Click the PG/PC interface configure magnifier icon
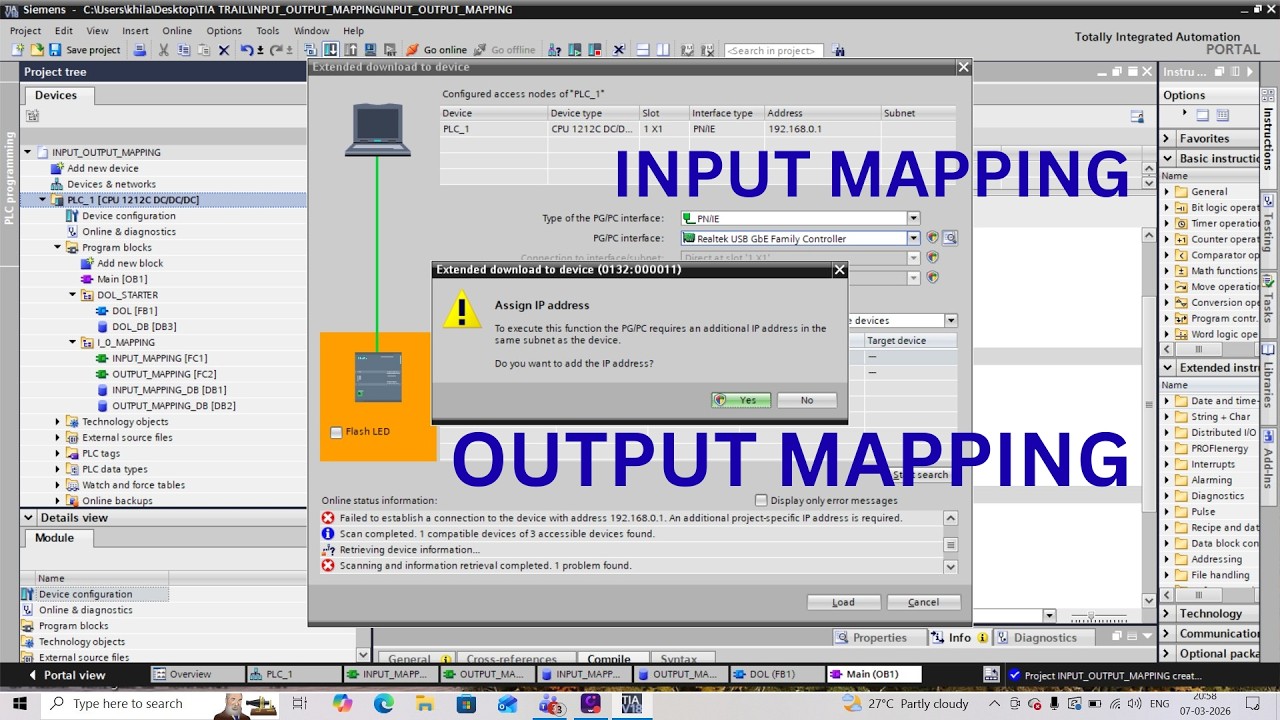This screenshot has width=1280, height=720. (949, 238)
